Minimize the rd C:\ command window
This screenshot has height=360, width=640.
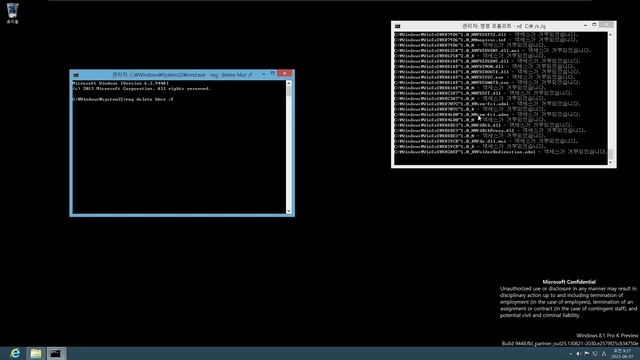(x=585, y=25)
